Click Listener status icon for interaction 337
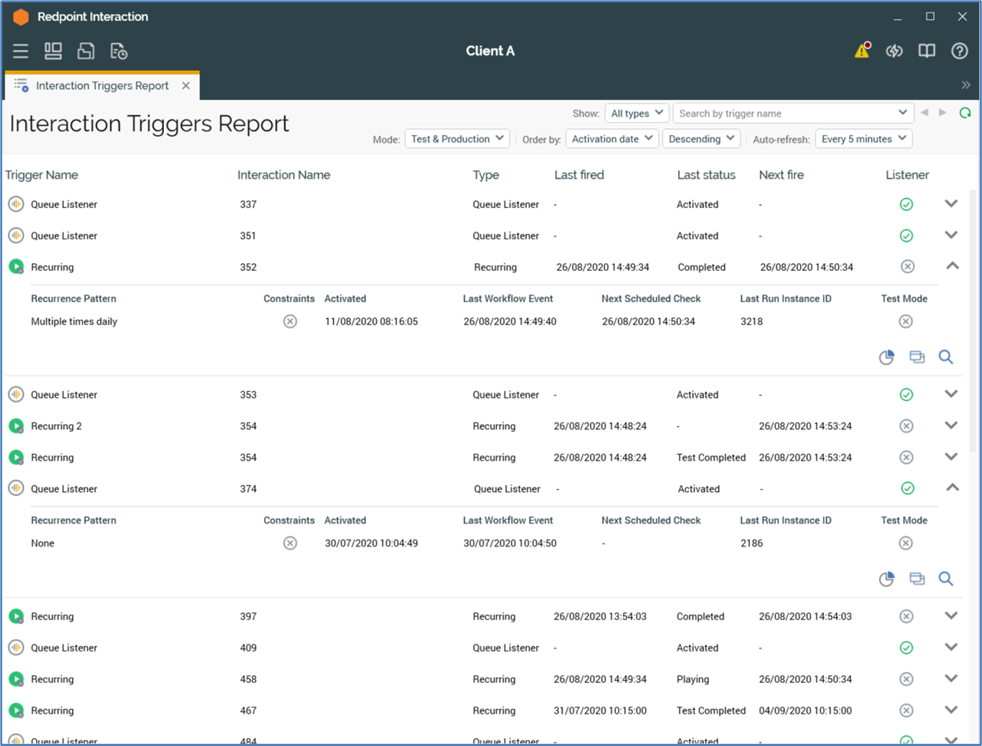 (906, 205)
